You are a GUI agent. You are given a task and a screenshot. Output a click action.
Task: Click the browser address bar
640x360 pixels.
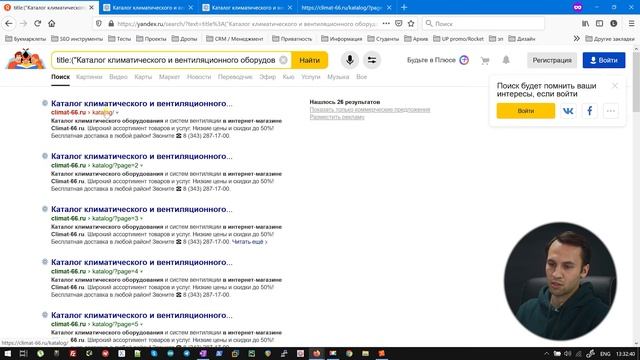246,24
